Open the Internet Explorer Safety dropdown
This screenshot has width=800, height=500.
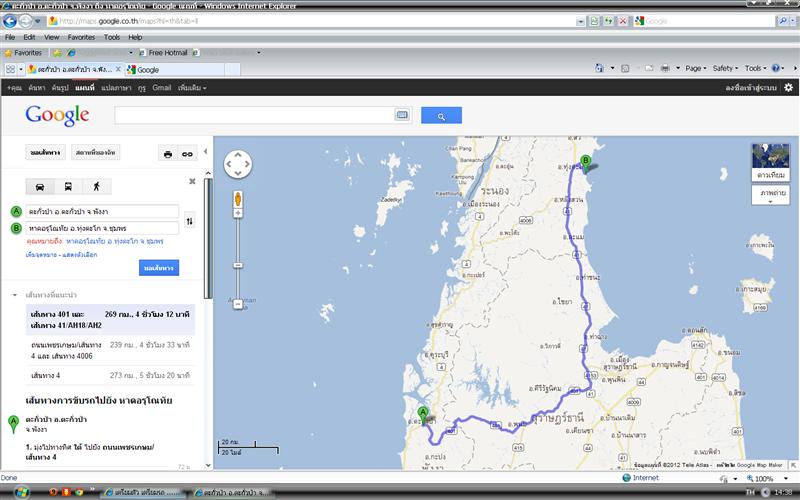(726, 68)
